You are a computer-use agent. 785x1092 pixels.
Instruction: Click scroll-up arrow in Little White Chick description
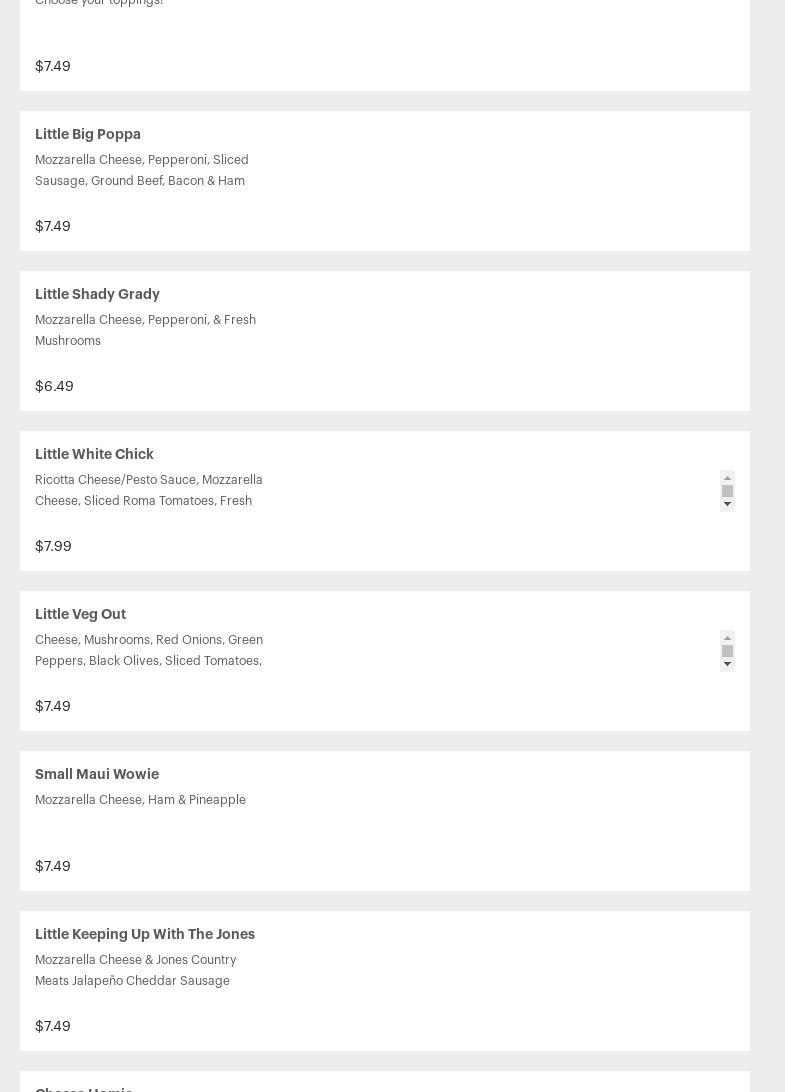727,477
